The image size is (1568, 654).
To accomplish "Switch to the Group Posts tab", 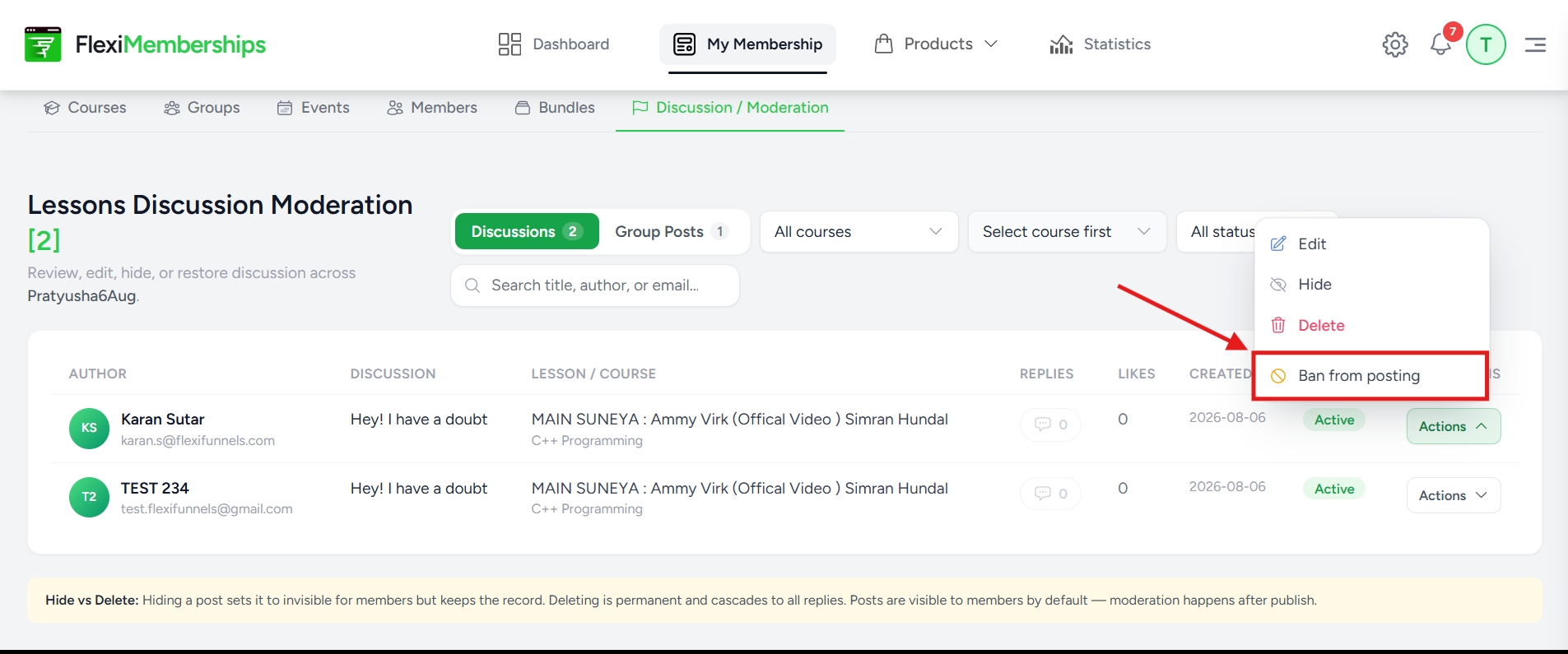I will [672, 231].
